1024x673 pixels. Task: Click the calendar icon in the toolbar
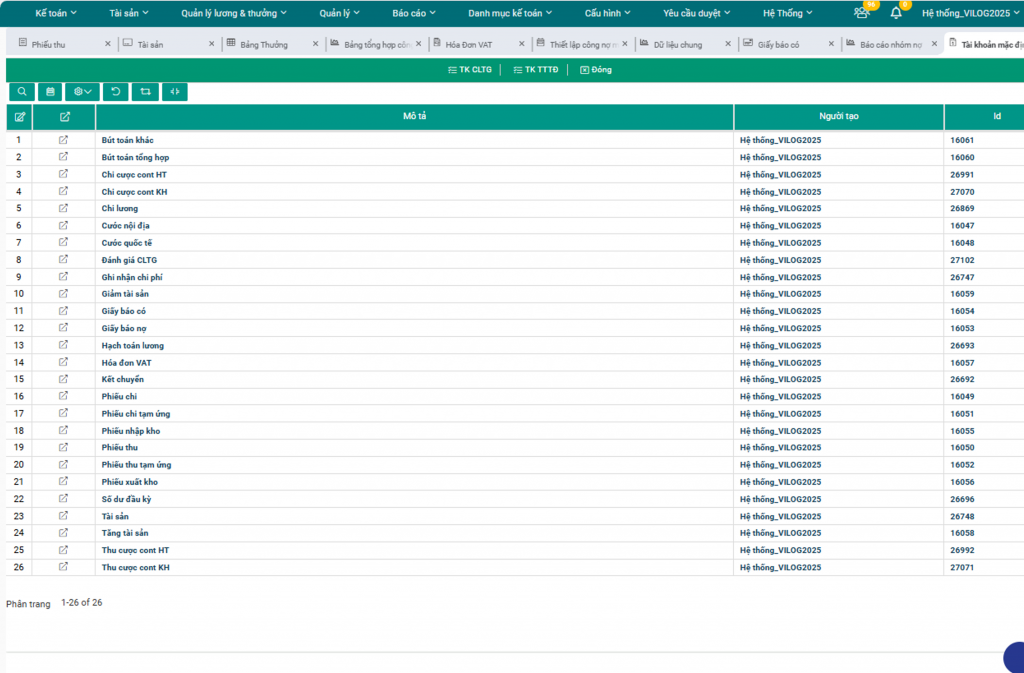[51, 92]
